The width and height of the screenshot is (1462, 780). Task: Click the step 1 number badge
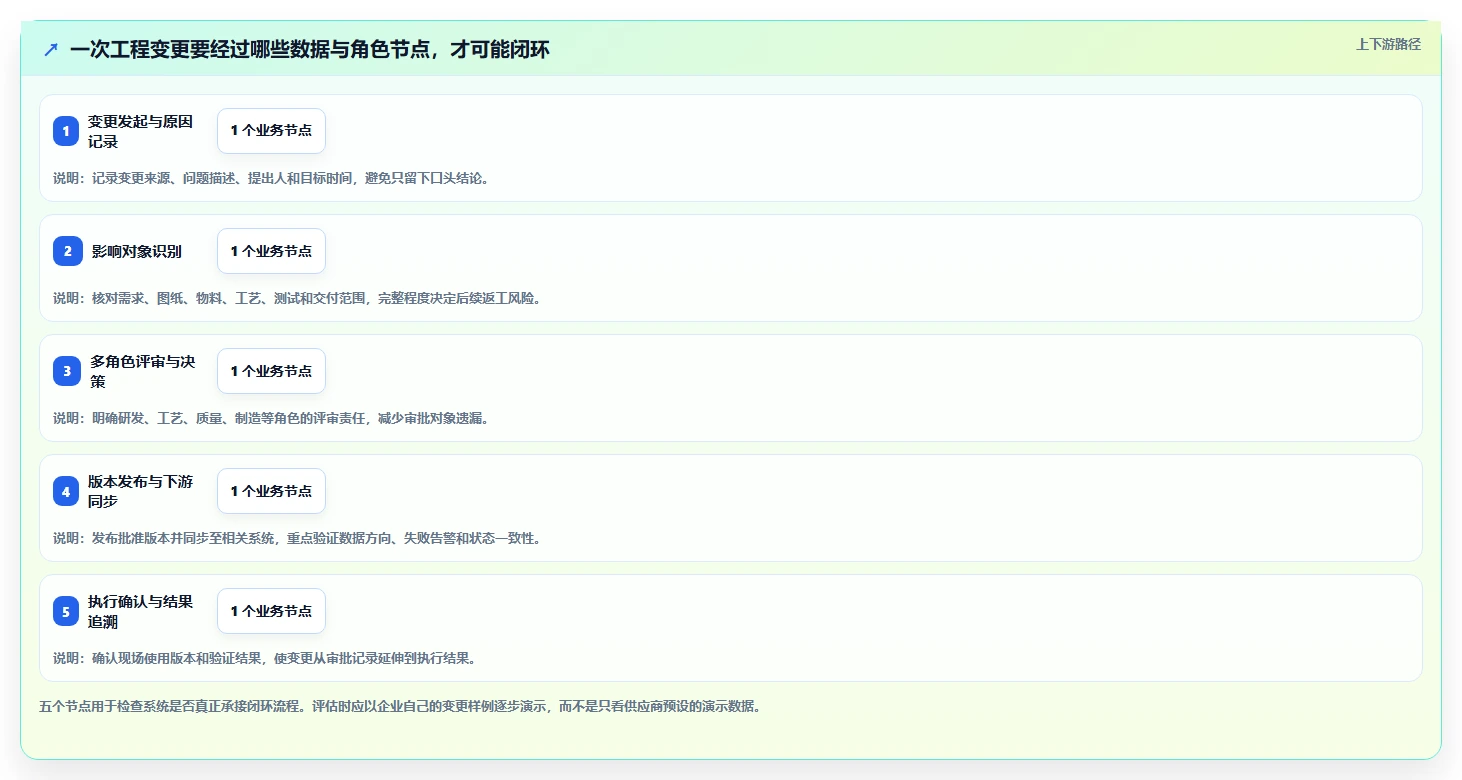pos(66,131)
